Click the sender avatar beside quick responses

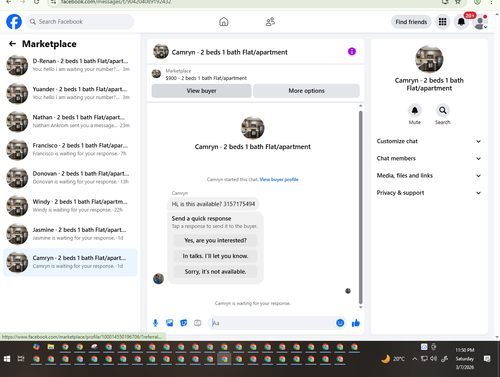158,278
